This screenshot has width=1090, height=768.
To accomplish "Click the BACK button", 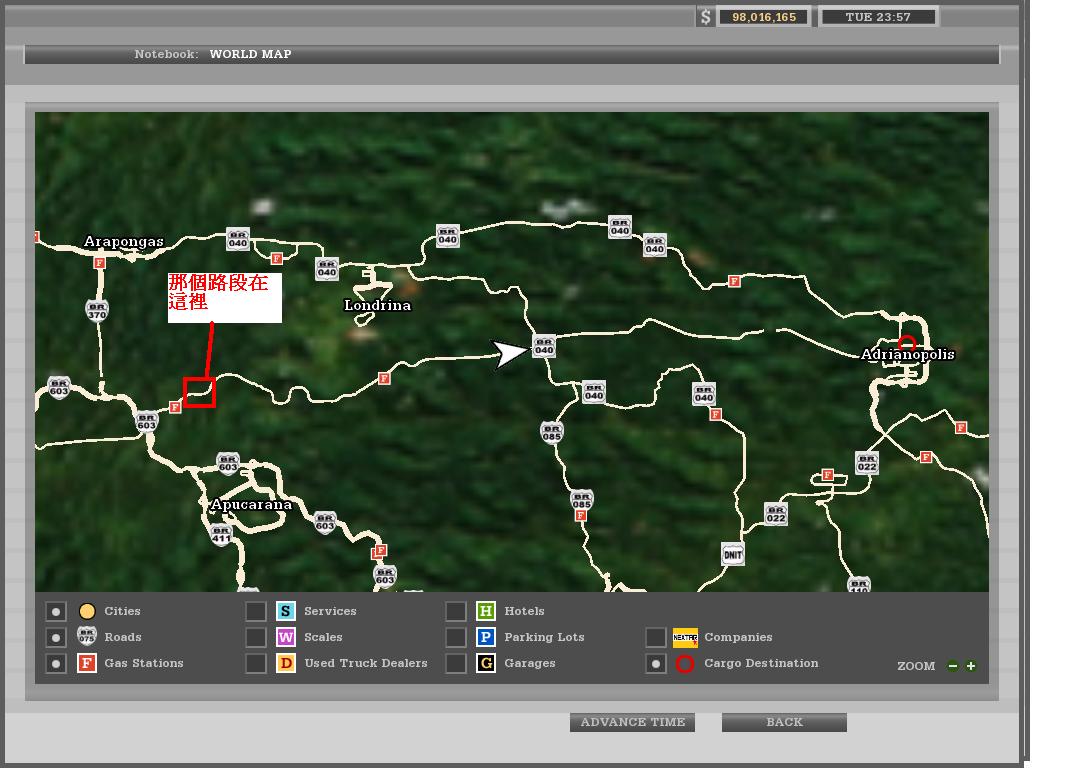I will pyautogui.click(x=784, y=722).
